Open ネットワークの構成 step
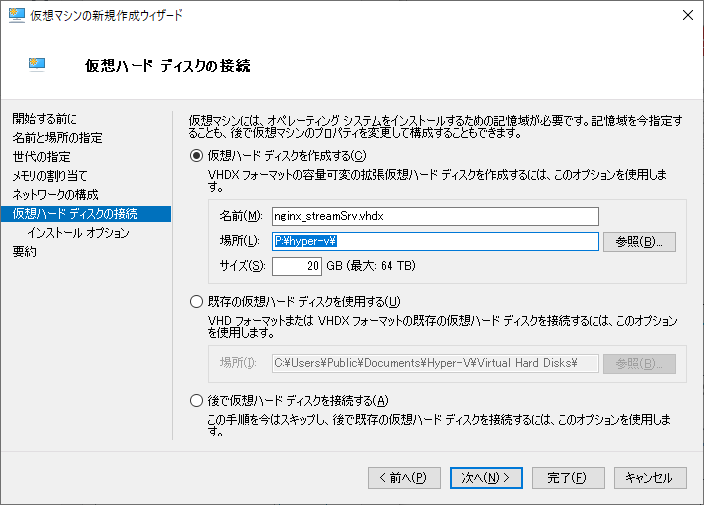This screenshot has height=505, width=704. point(55,195)
